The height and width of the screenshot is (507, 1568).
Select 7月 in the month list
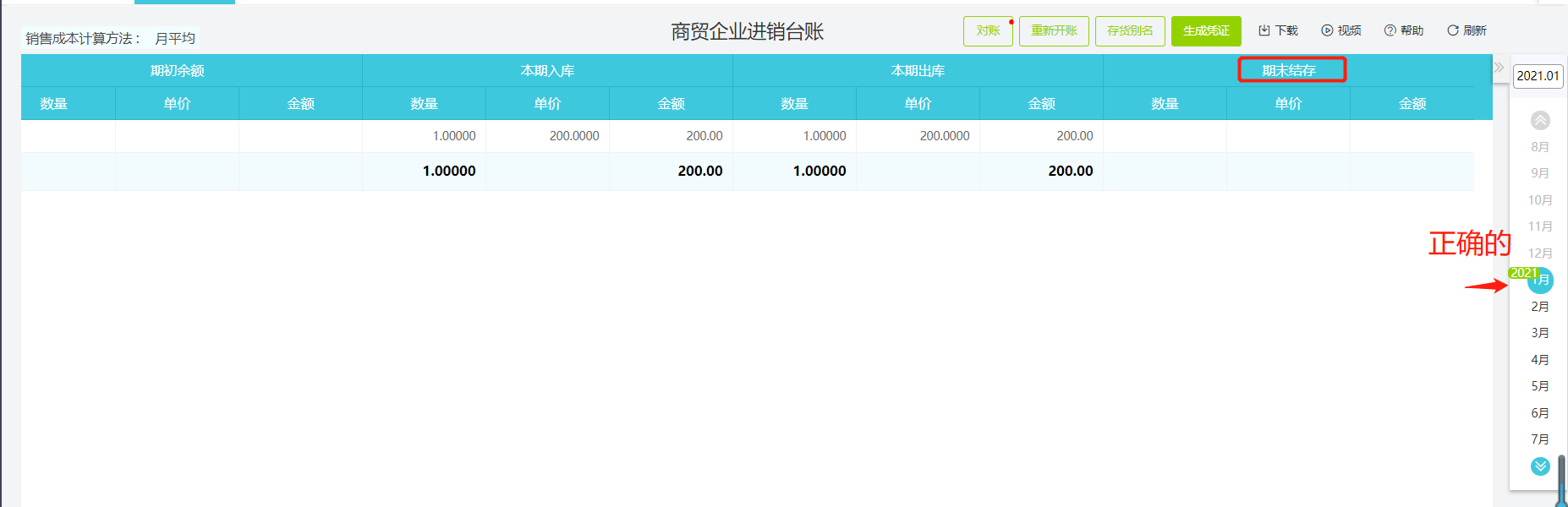click(x=1540, y=439)
